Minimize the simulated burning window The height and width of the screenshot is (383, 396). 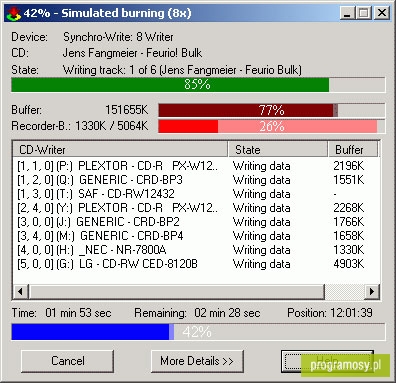pyautogui.click(x=347, y=13)
